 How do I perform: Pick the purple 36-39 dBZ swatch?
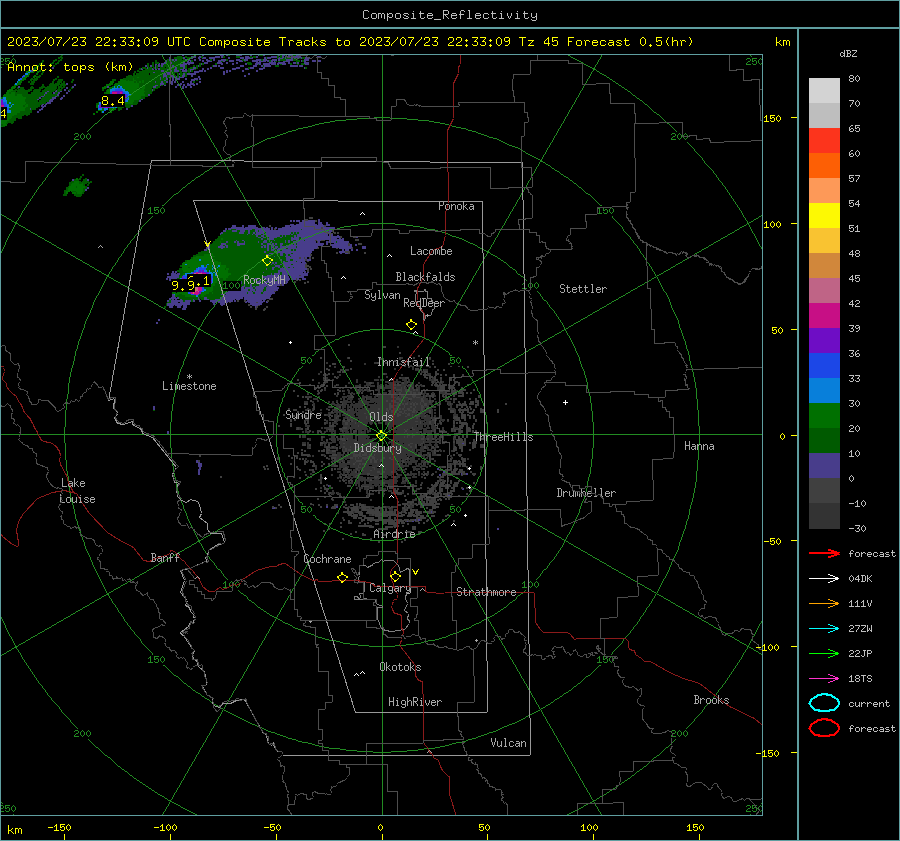click(824, 341)
